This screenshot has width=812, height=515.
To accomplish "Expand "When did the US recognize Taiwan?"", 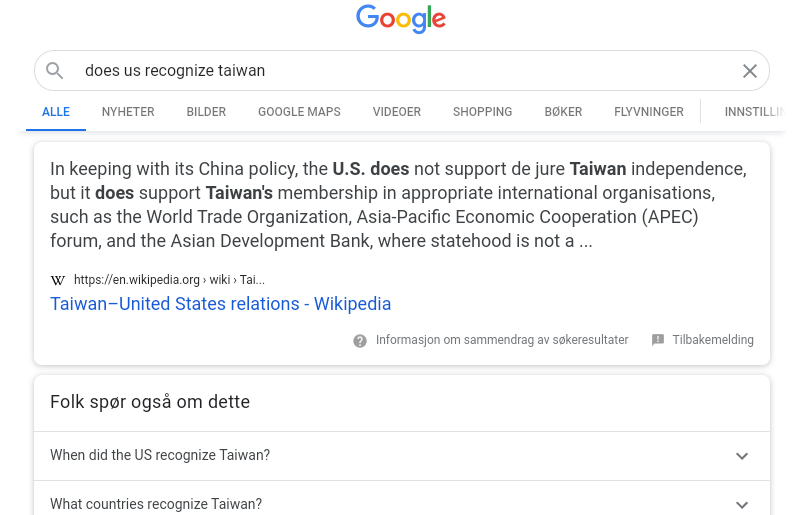I will click(x=741, y=456).
